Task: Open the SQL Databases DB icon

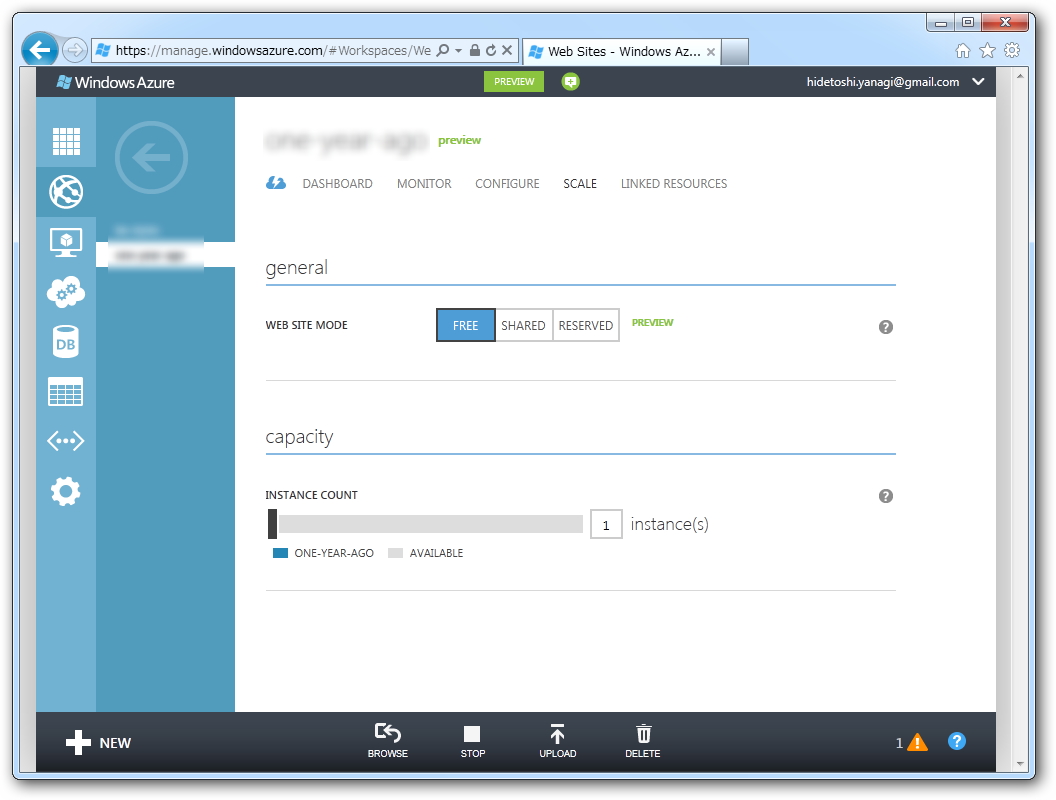Action: [66, 341]
